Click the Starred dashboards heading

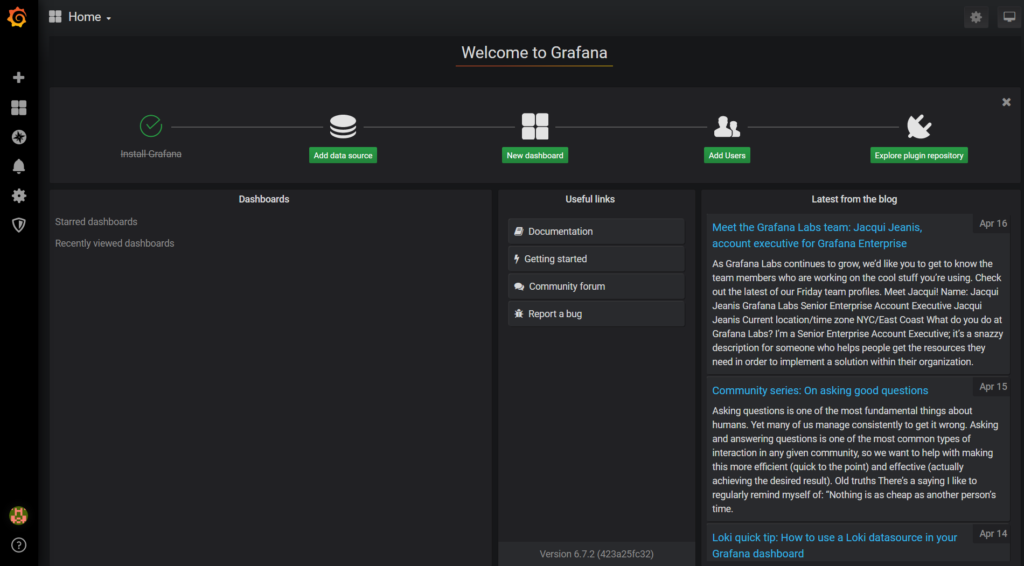96,222
